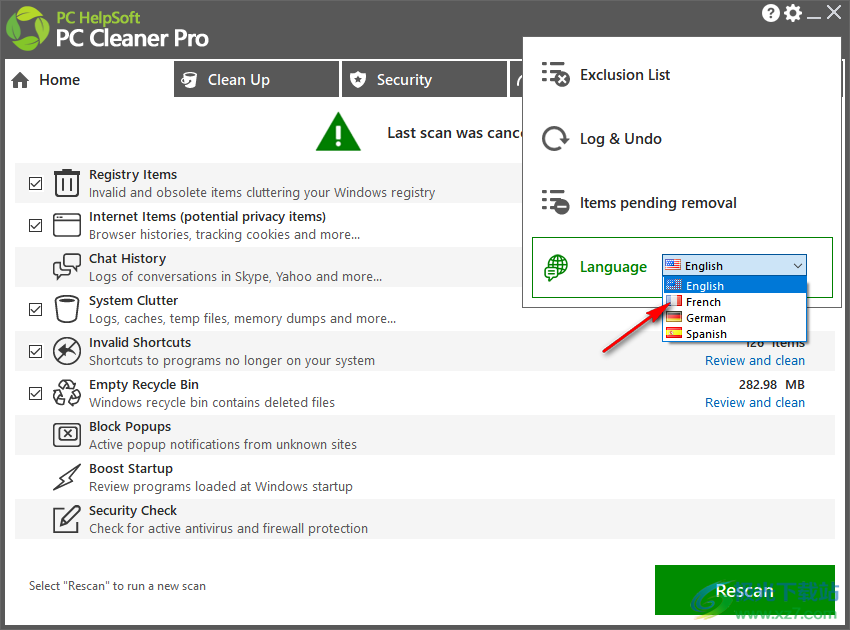This screenshot has height=630, width=850.
Task: Click the Security Check title
Action: click(133, 511)
